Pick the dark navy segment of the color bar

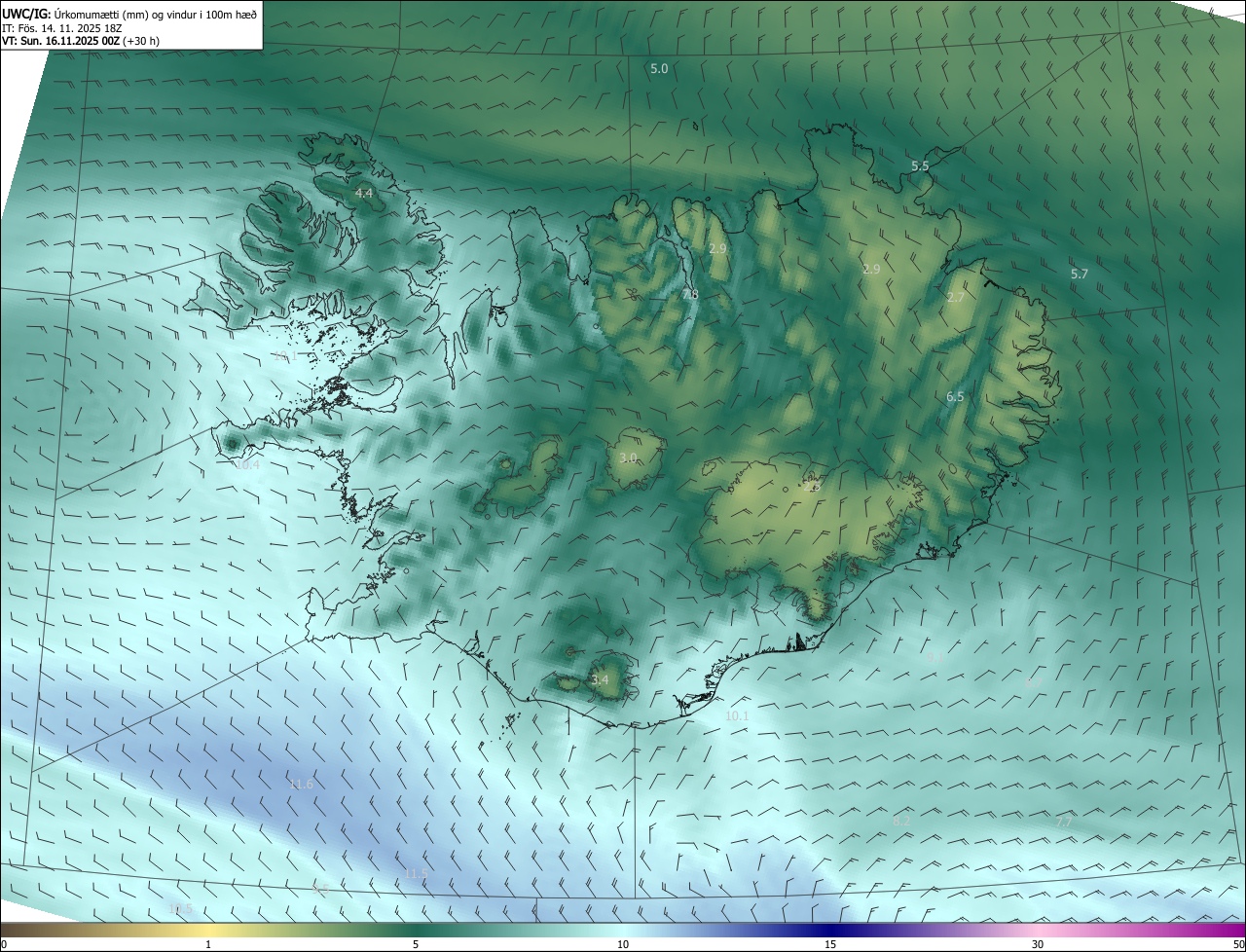pyautogui.click(x=830, y=930)
